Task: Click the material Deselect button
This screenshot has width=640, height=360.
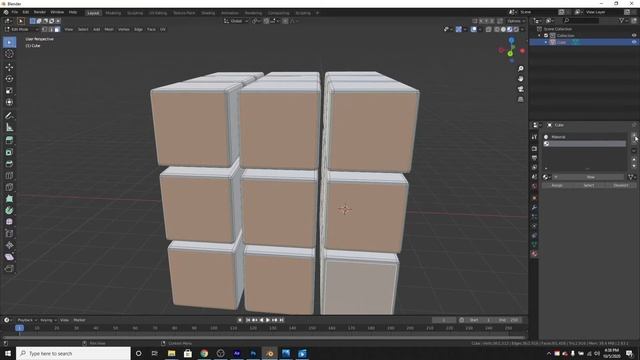Action: [621, 185]
